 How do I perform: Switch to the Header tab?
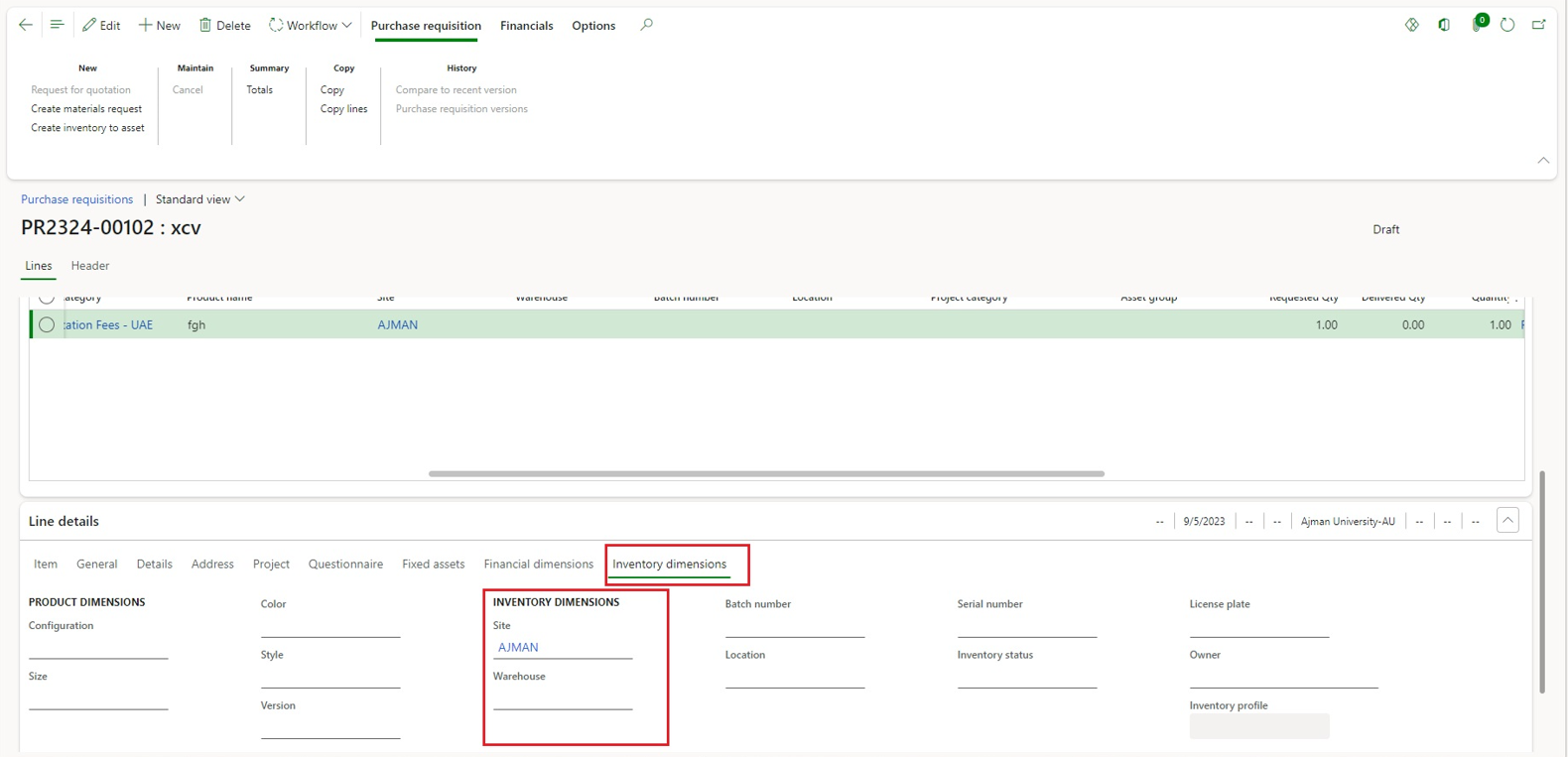tap(90, 266)
